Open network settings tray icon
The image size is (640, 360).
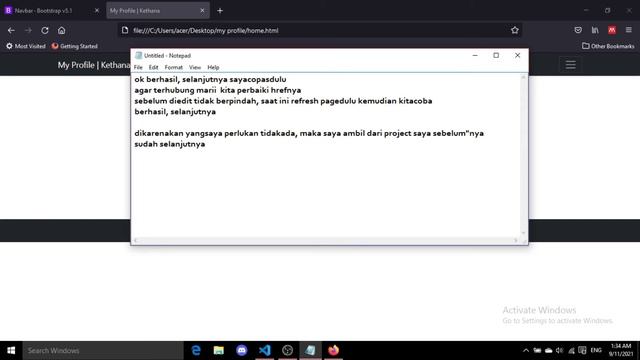[571, 351]
